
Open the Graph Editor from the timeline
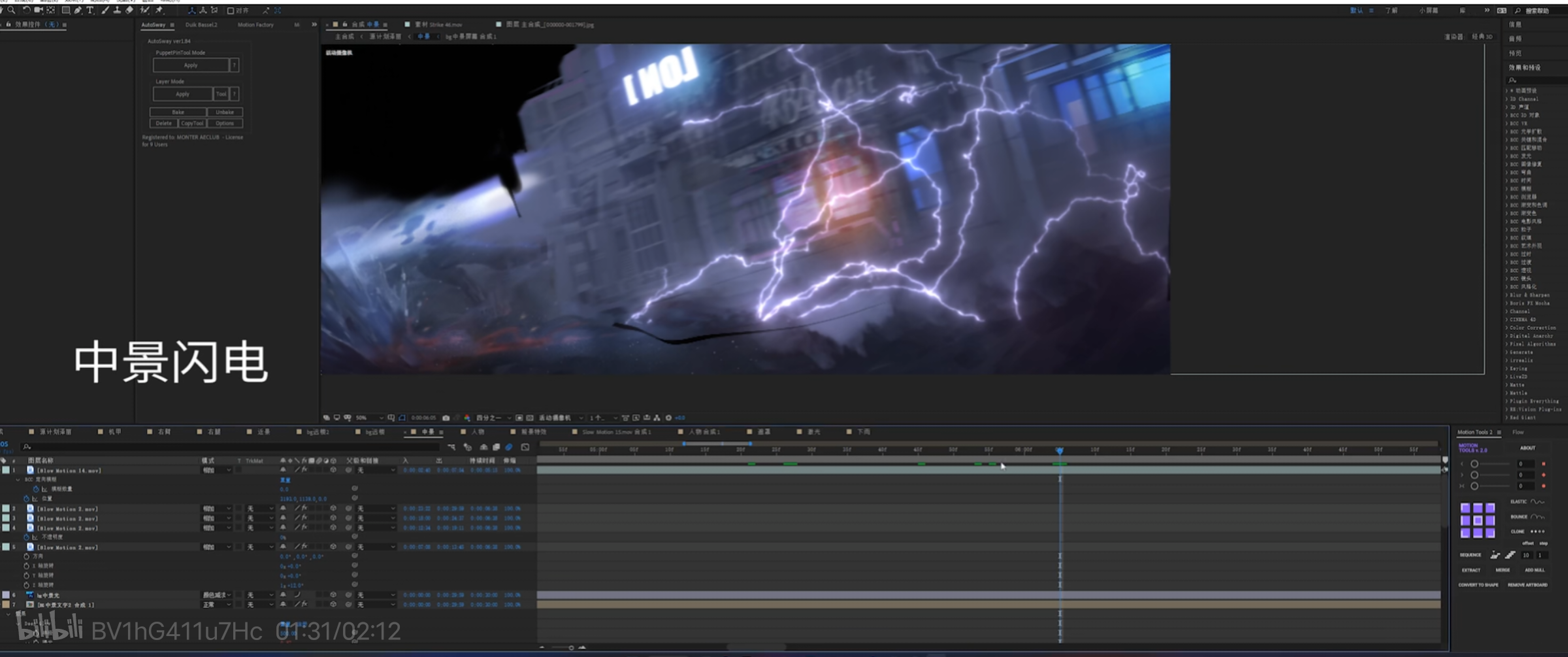click(525, 447)
